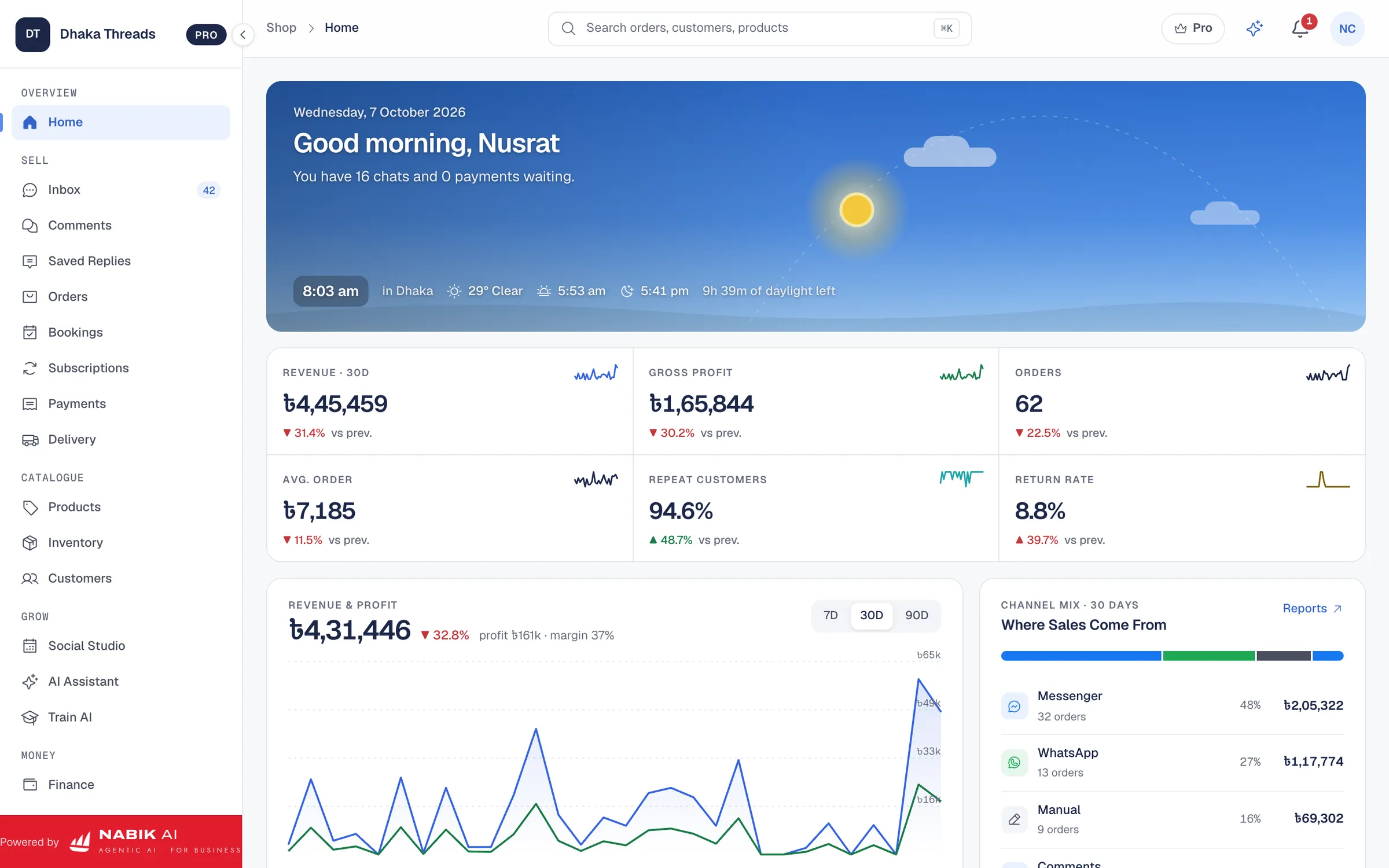The width and height of the screenshot is (1389, 868).
Task: Open Orders via its sidebar icon
Action: tap(30, 297)
